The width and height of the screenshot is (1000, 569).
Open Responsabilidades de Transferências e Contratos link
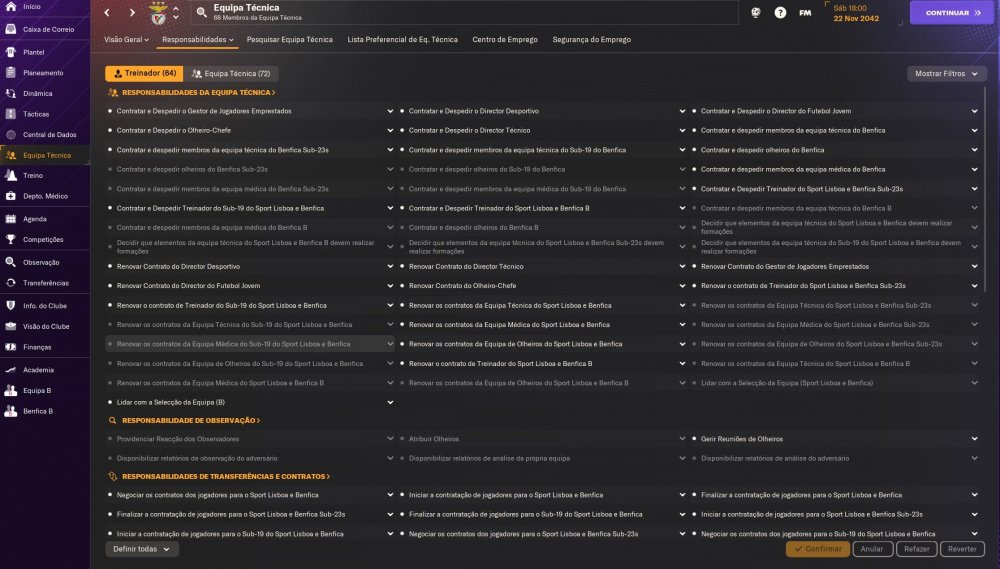pos(226,477)
